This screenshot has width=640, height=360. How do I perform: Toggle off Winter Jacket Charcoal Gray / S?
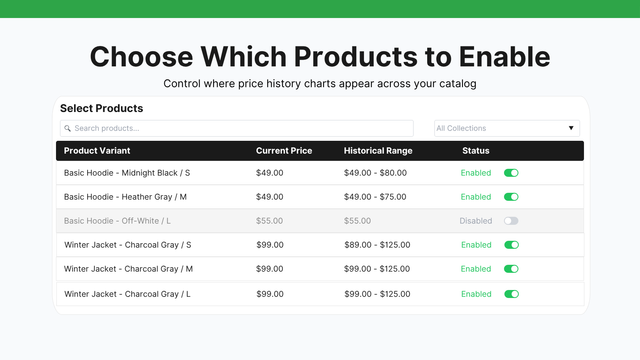[511, 245]
